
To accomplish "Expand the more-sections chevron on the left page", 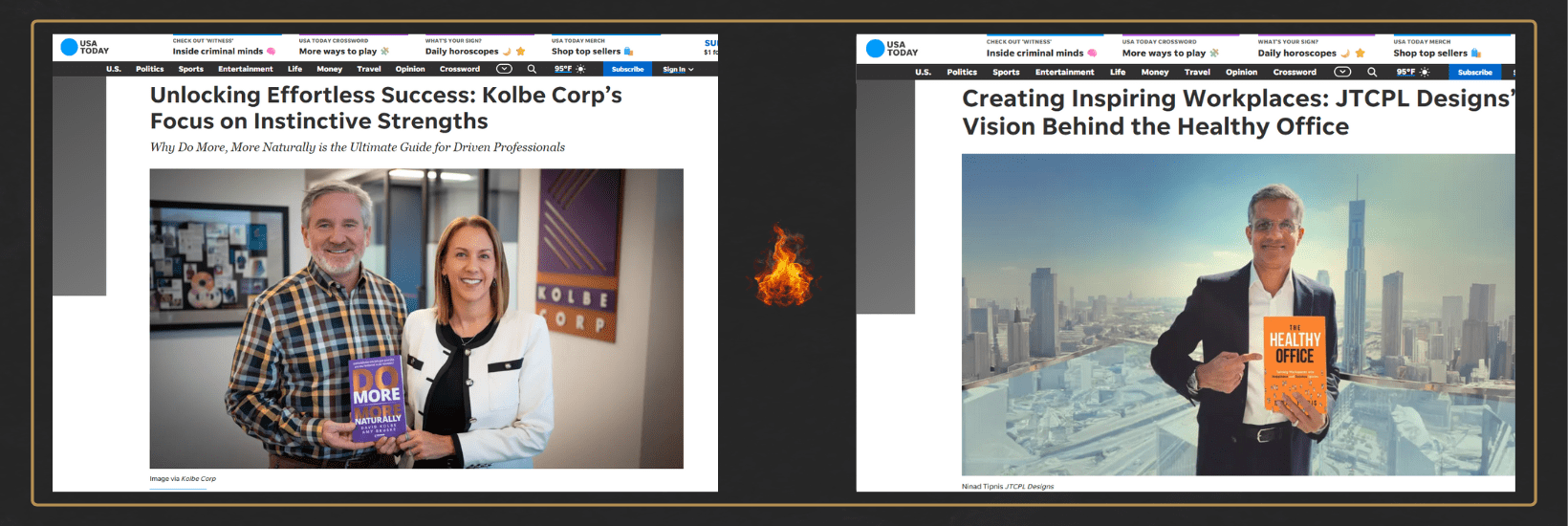I will 504,69.
